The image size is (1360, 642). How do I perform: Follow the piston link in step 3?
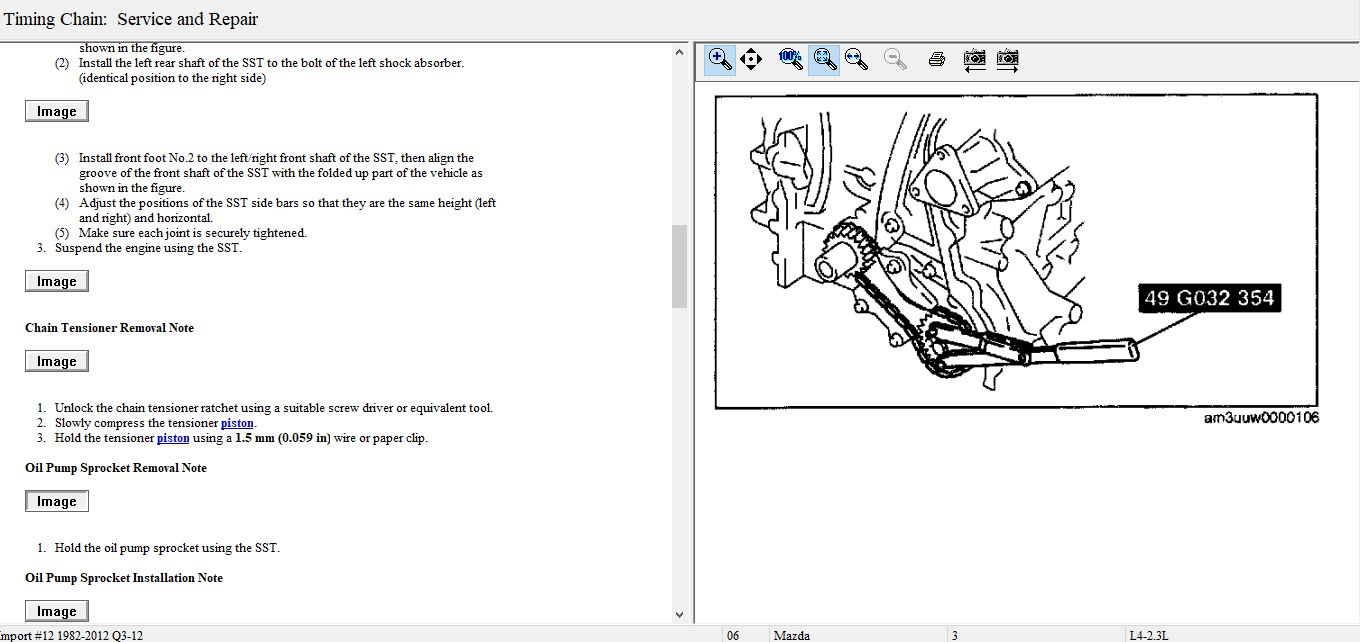point(173,438)
